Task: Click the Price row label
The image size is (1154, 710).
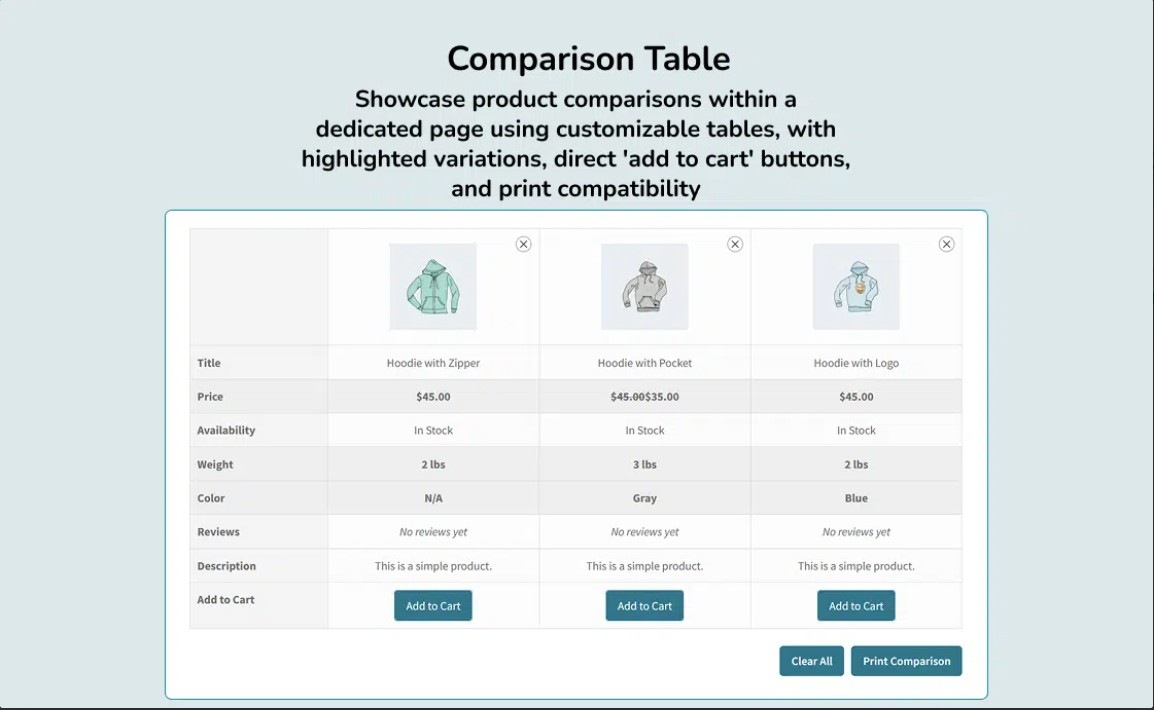Action: click(210, 397)
